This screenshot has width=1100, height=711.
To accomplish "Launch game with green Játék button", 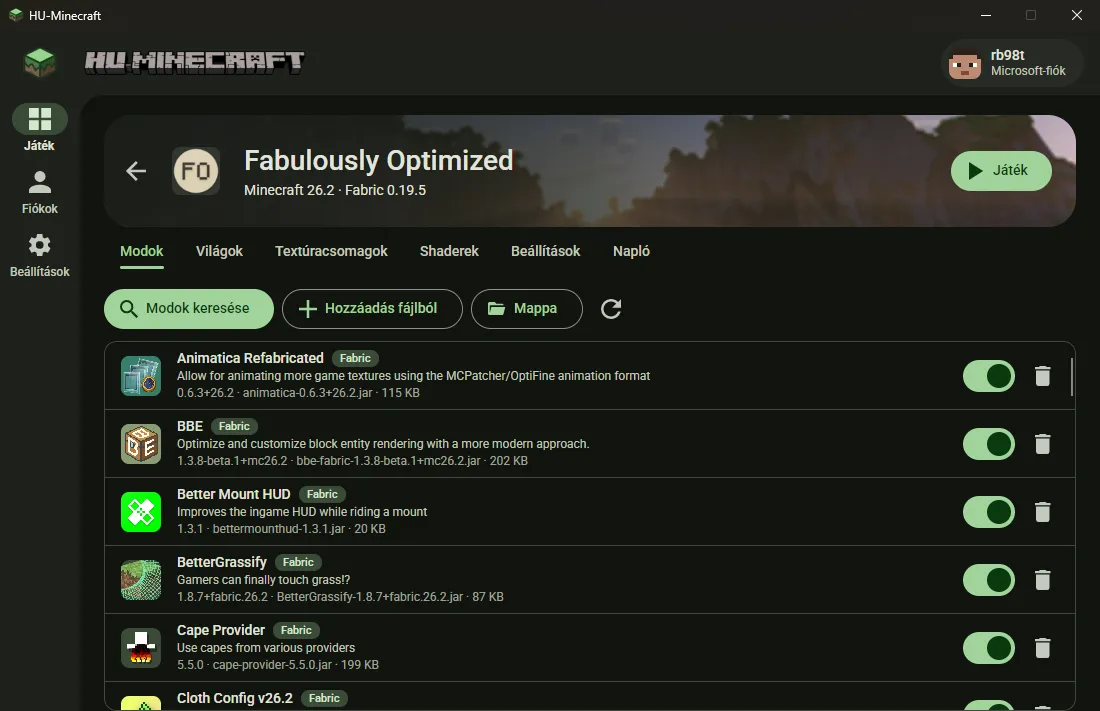I will pos(1001,171).
